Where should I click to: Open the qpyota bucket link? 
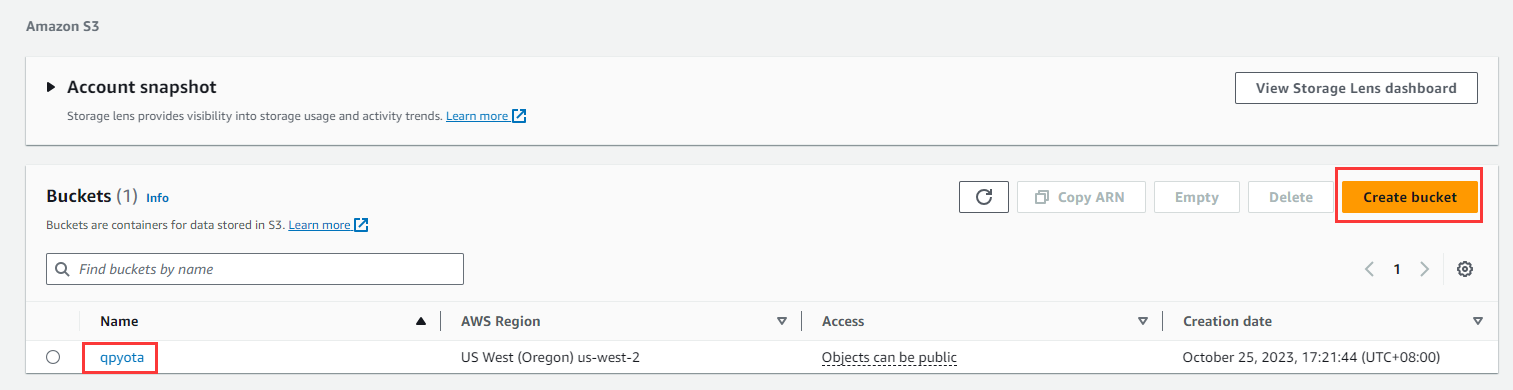click(118, 357)
